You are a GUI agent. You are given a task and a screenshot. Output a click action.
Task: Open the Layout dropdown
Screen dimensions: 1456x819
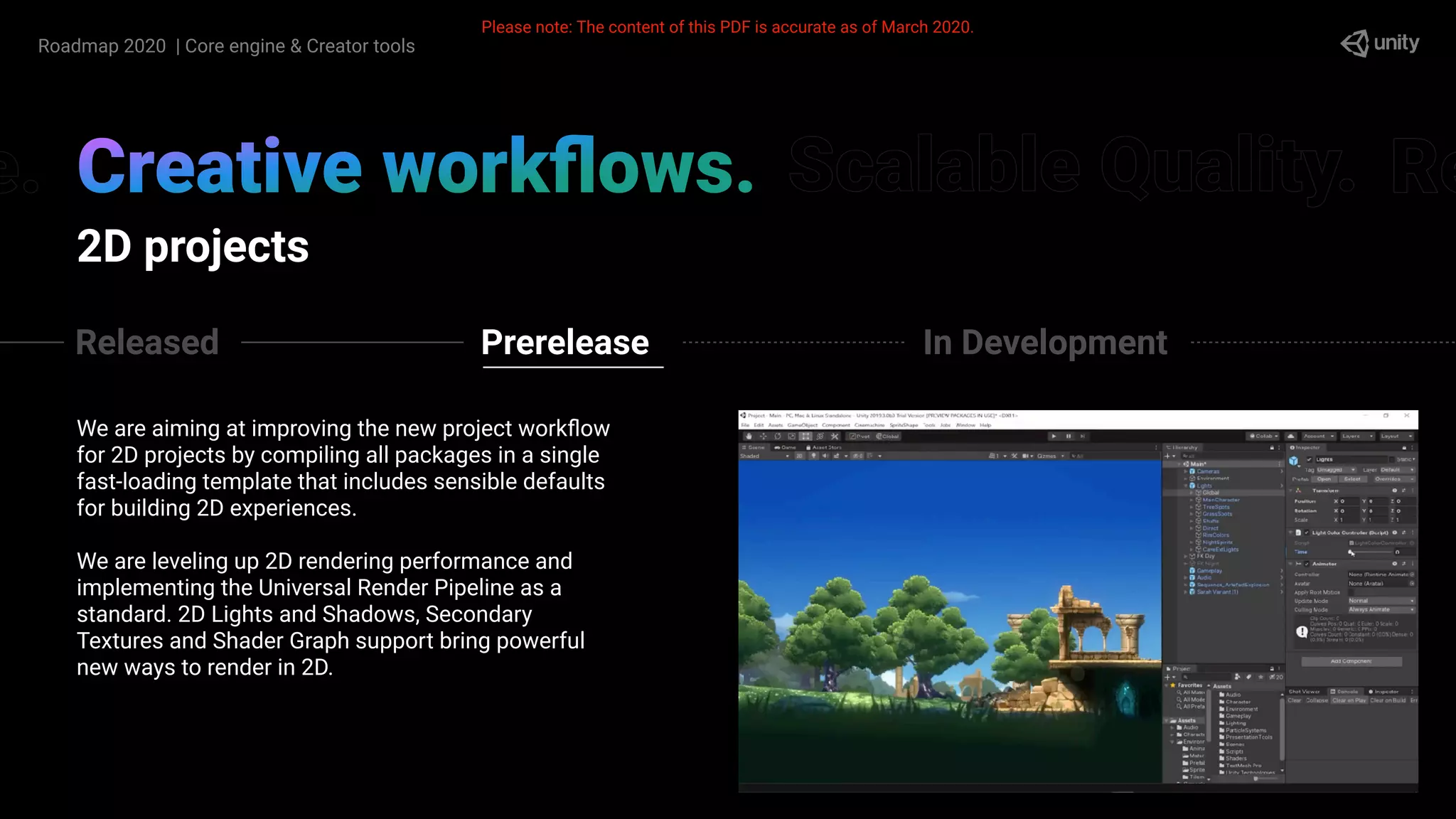[1396, 437]
